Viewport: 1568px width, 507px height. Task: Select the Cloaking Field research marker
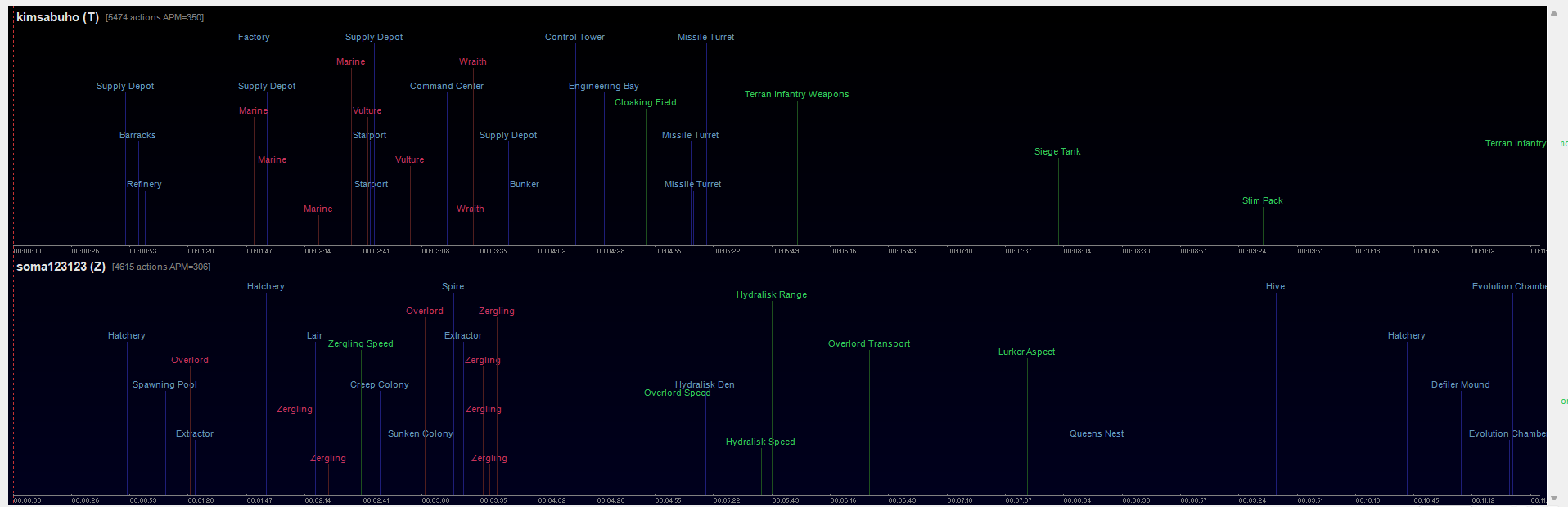click(x=646, y=102)
